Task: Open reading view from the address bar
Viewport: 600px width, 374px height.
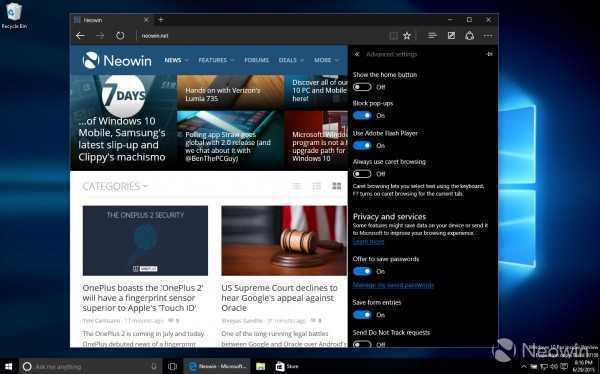Action: pyautogui.click(x=393, y=36)
